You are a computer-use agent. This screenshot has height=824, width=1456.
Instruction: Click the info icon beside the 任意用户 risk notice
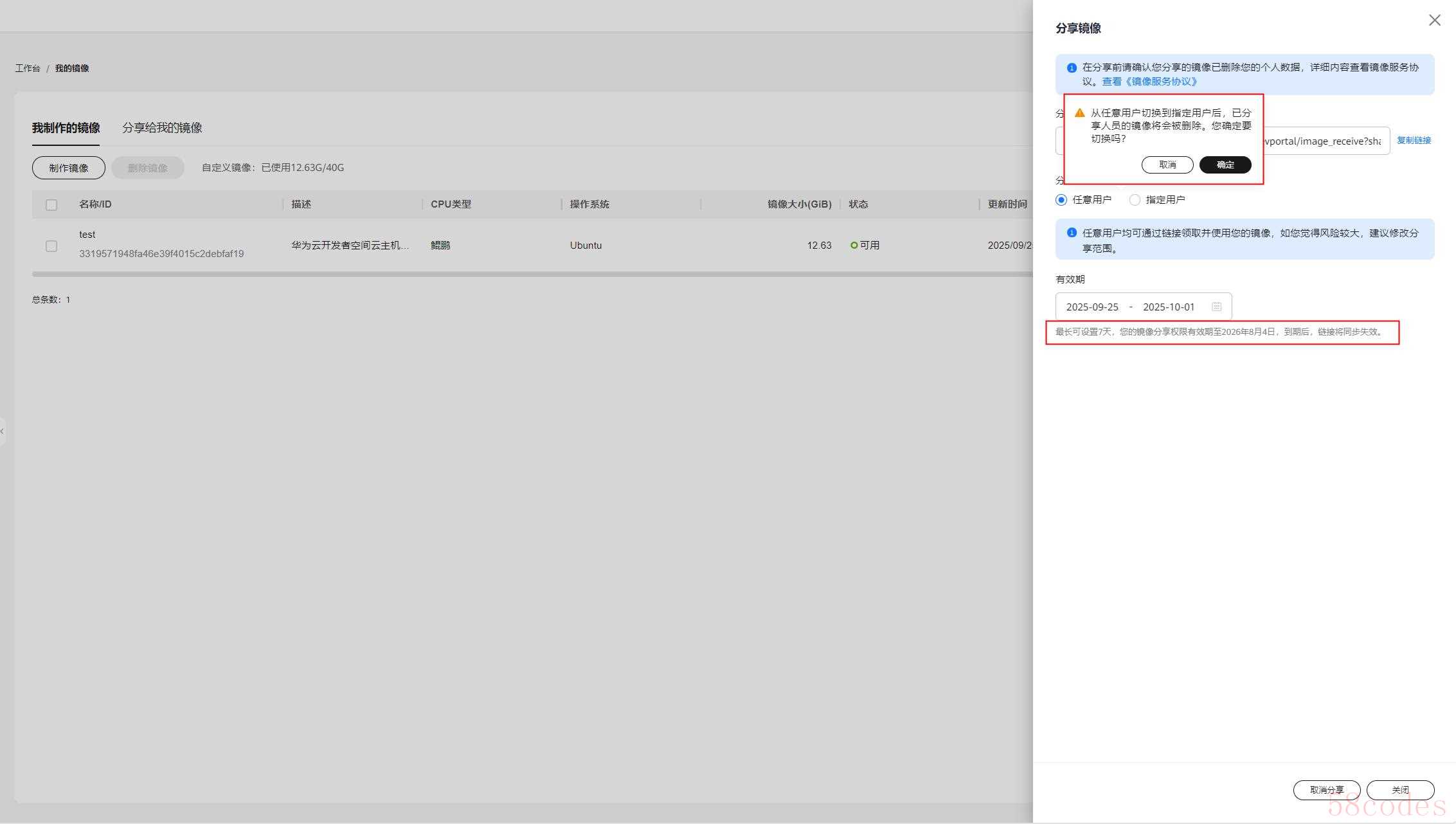point(1072,233)
